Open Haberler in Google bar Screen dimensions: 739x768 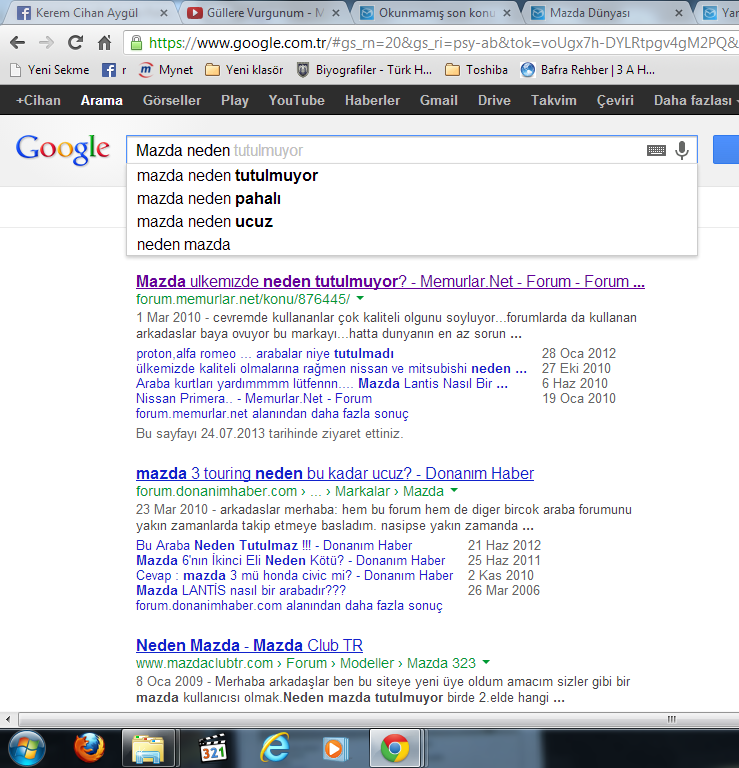pyautogui.click(x=372, y=100)
